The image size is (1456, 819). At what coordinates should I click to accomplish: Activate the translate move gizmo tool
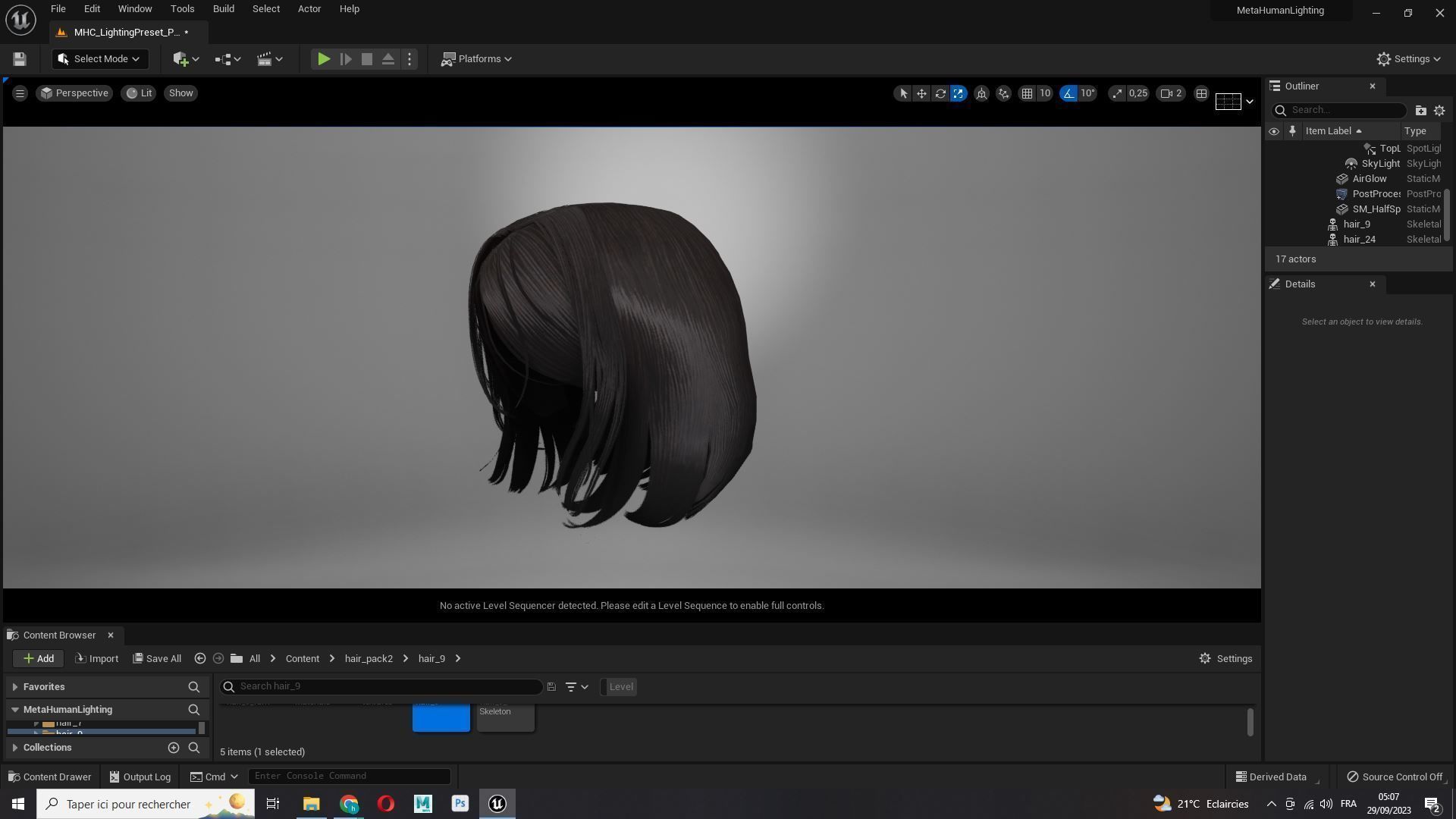(x=921, y=93)
